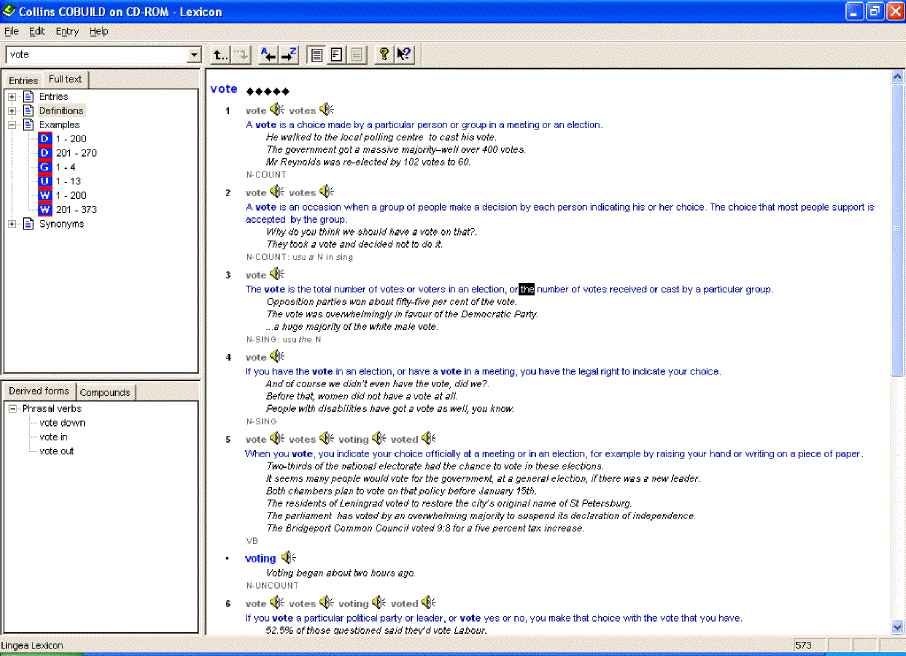Collapse the Examples tree node
This screenshot has height=656, width=906.
[x=12, y=125]
